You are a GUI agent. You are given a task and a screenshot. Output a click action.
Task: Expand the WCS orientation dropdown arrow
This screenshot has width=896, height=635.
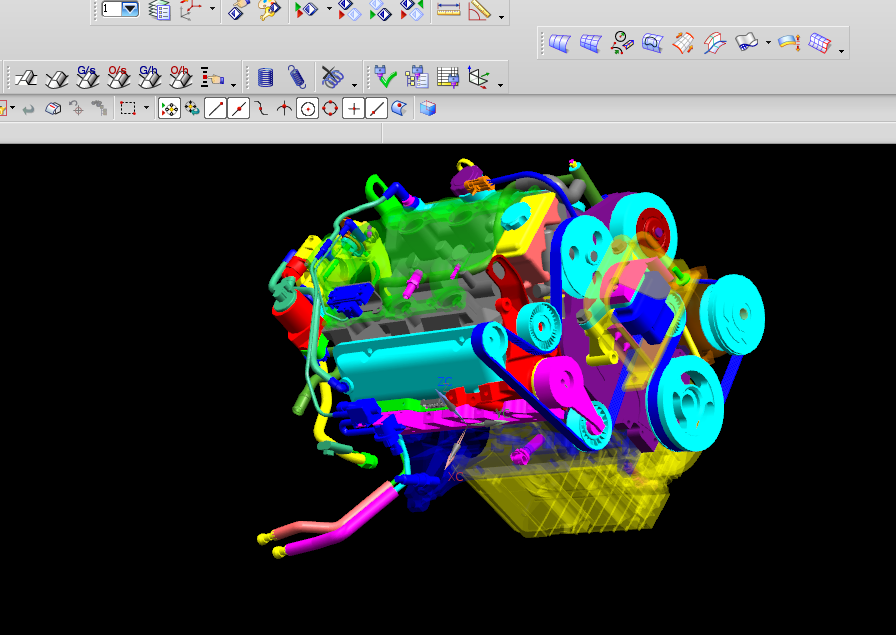click(212, 9)
